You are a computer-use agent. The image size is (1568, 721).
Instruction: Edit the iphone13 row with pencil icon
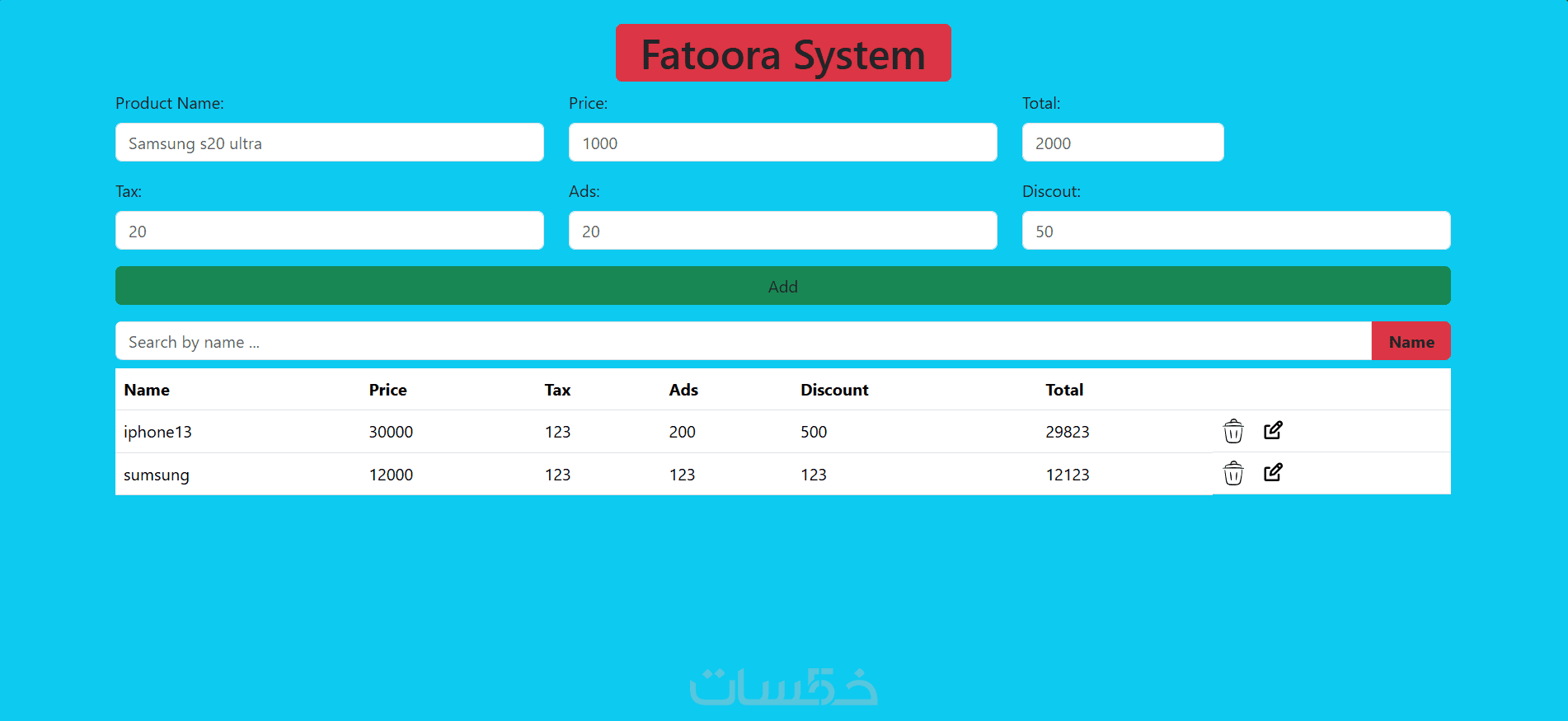[x=1273, y=430]
